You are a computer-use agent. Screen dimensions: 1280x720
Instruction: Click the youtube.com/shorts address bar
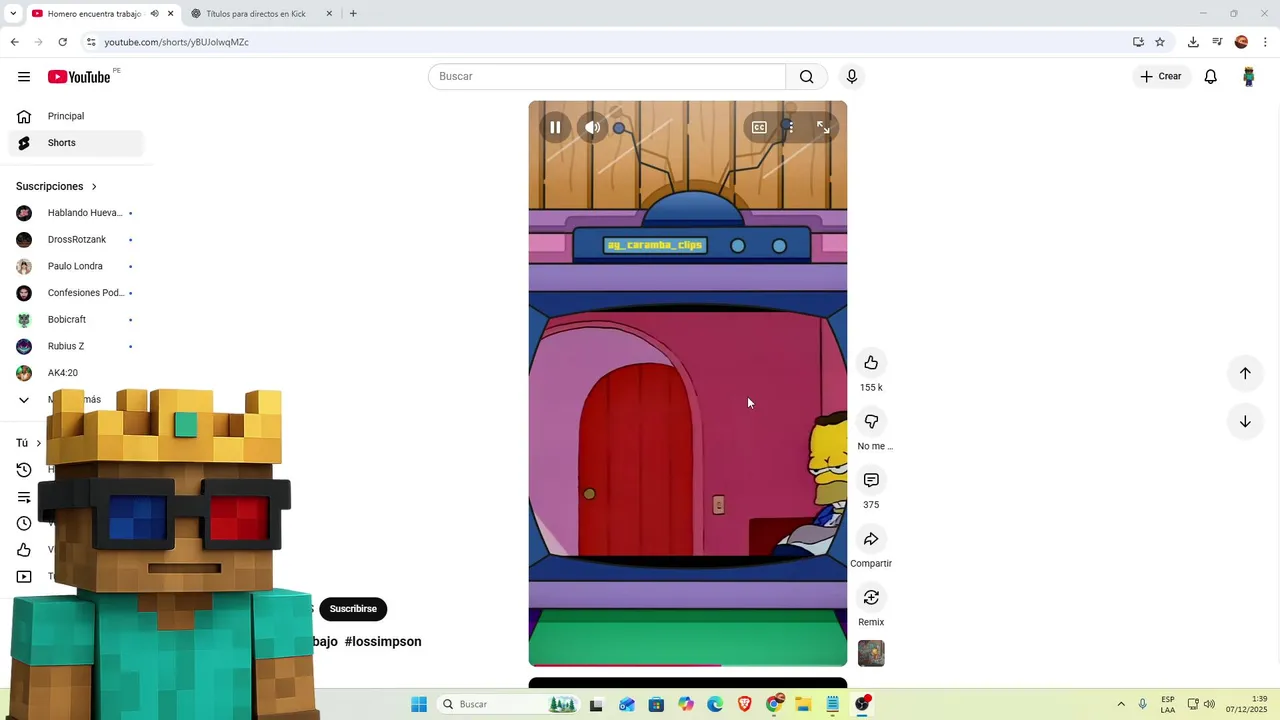(600, 42)
